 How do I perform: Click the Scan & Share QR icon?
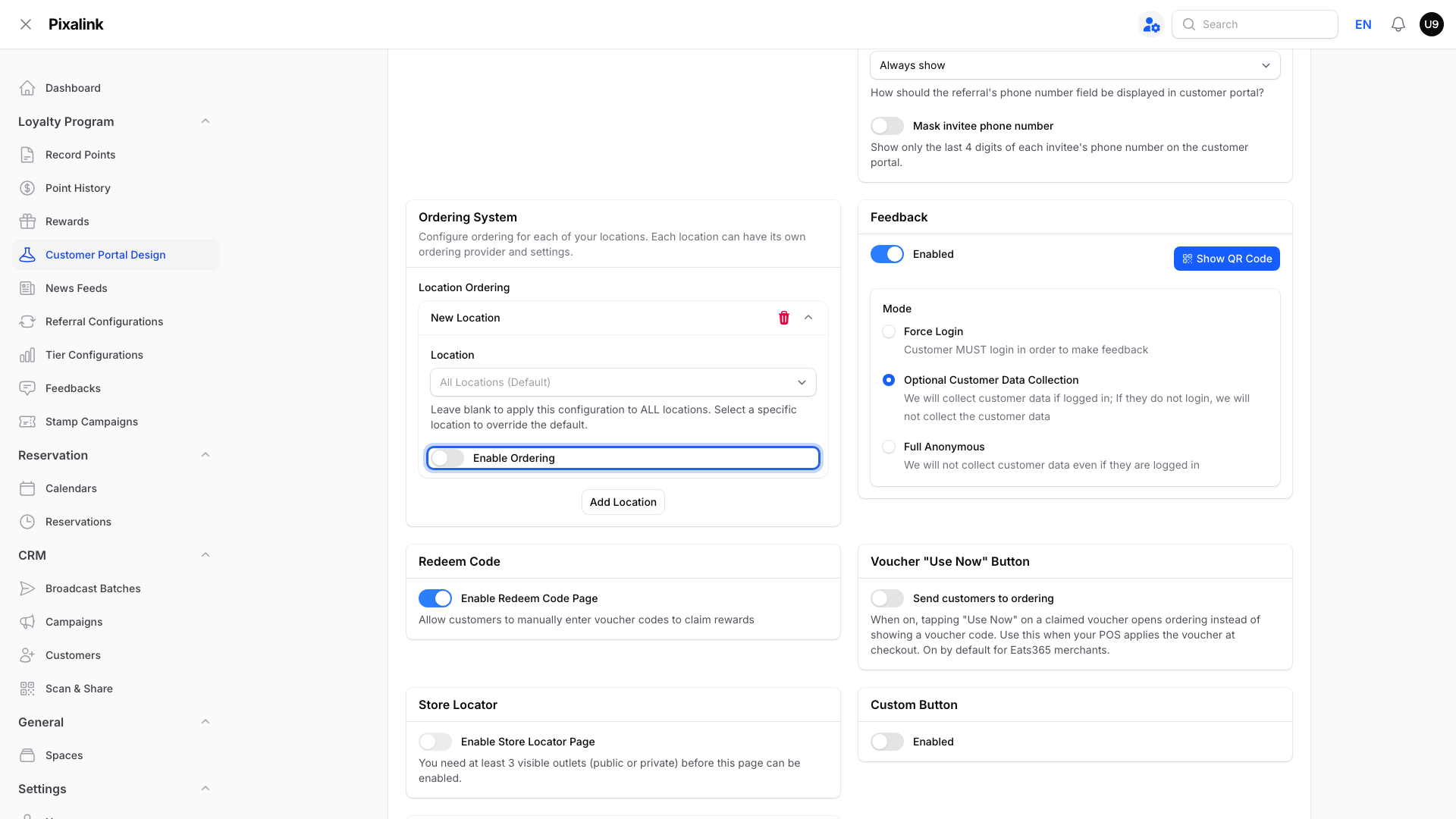point(27,689)
